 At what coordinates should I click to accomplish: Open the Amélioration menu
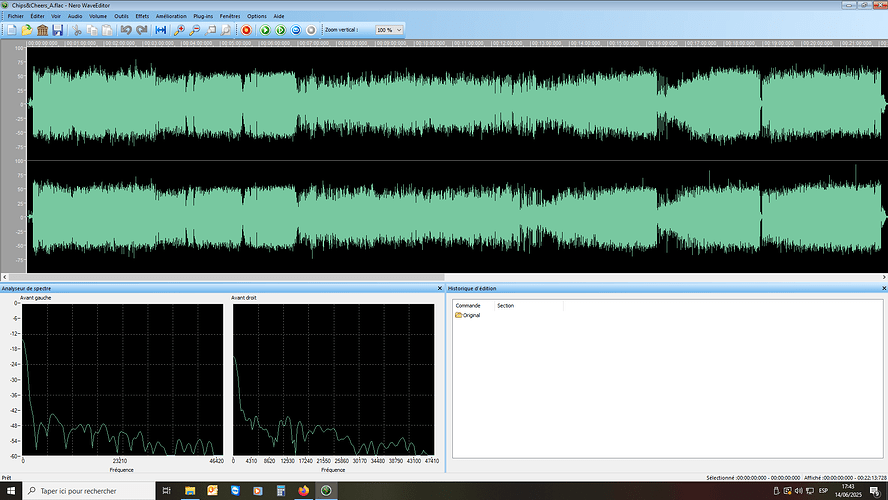[171, 16]
